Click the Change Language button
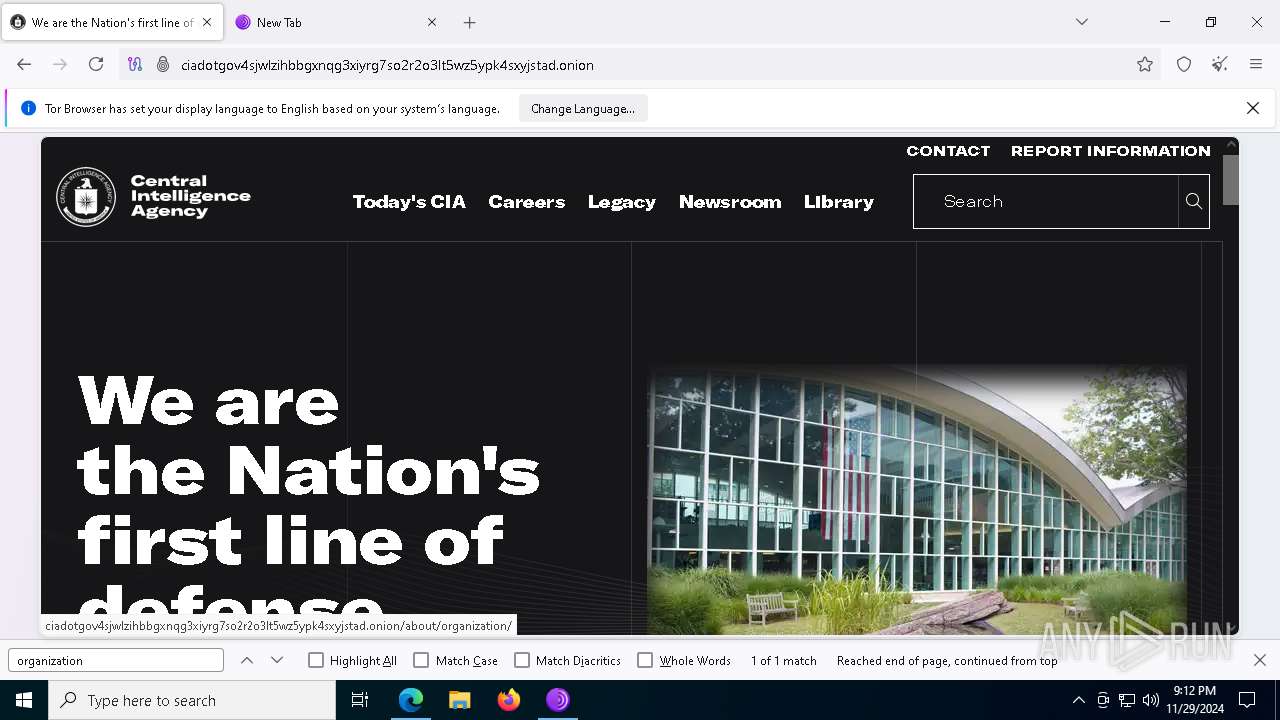The height and width of the screenshot is (720, 1280). [583, 108]
